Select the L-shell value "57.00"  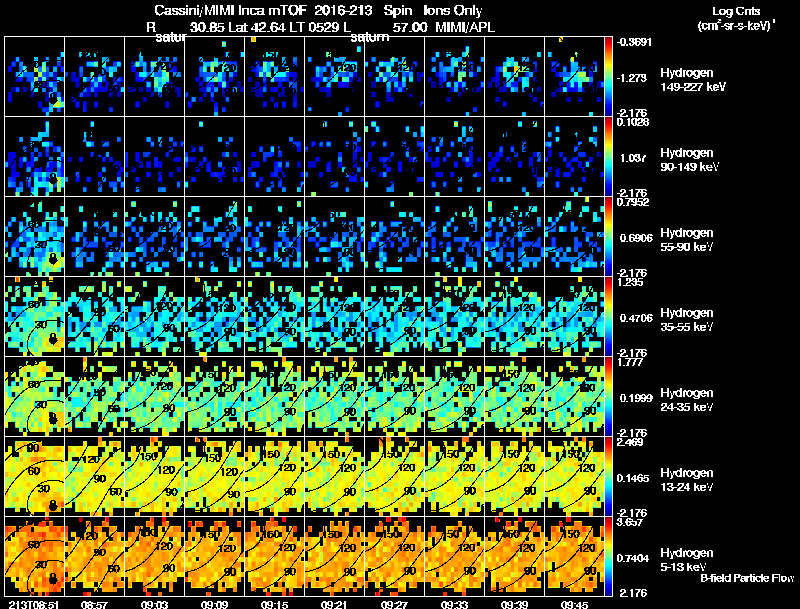[410, 27]
